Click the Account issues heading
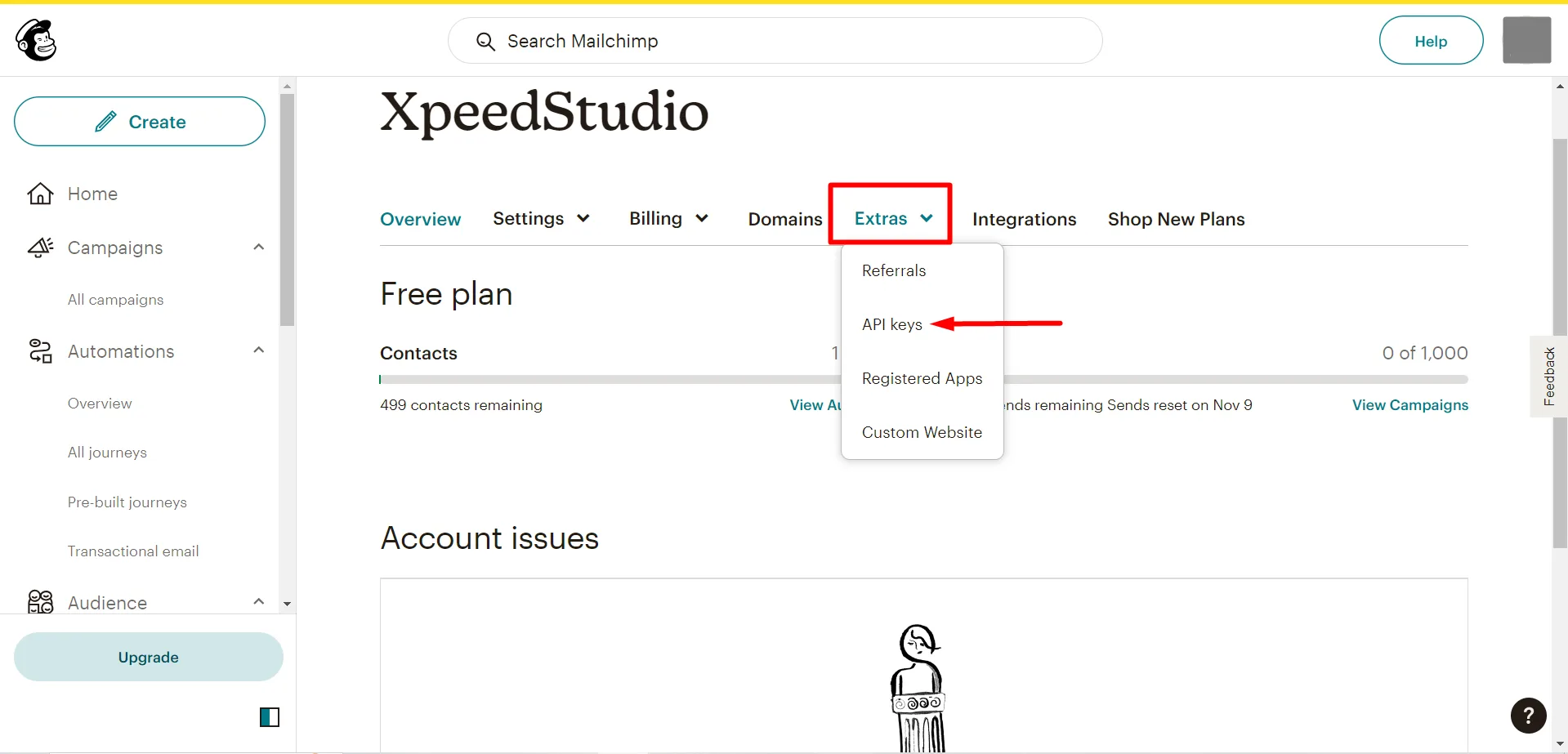 click(489, 538)
